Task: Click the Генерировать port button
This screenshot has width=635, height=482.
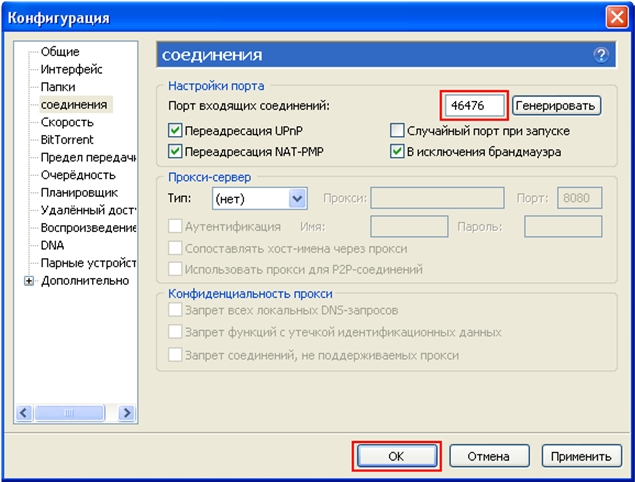Action: pyautogui.click(x=555, y=105)
